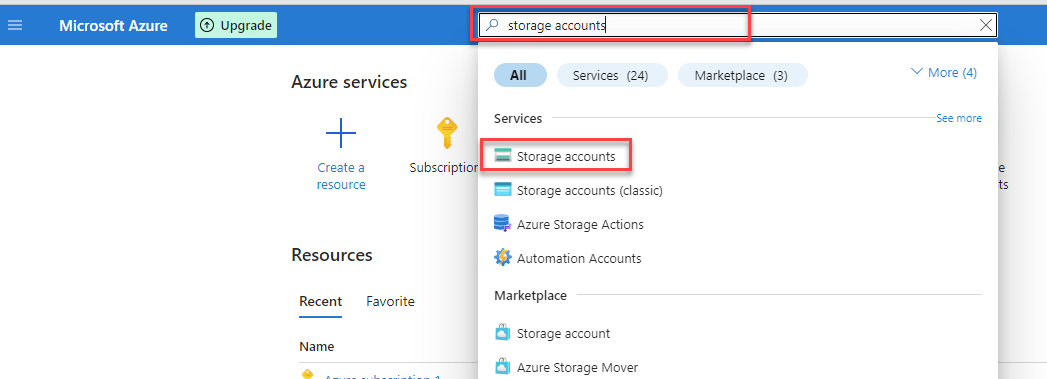The width and height of the screenshot is (1047, 379).
Task: Click the Azure Storage Mover bag icon
Action: (x=502, y=367)
